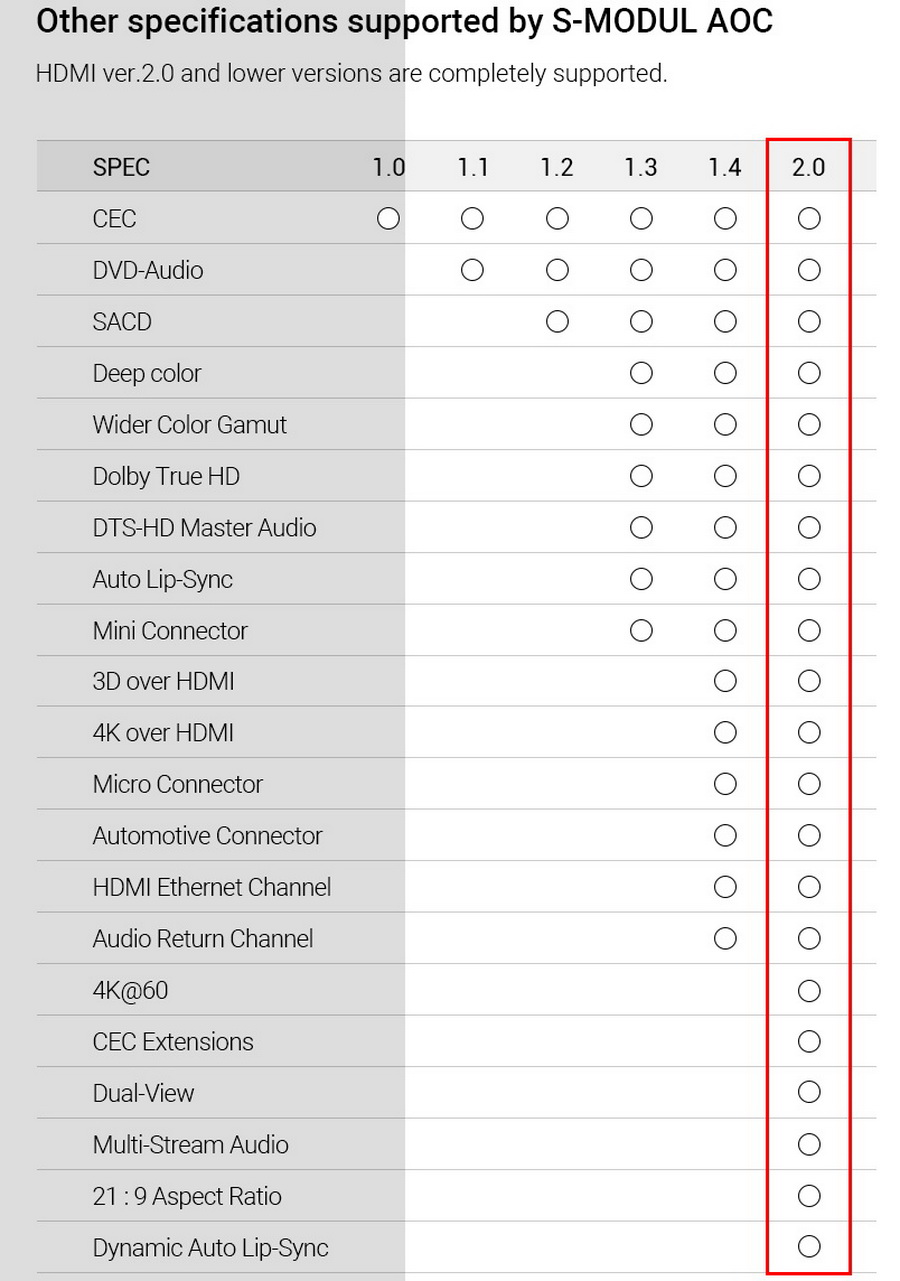900x1281 pixels.
Task: Click the SPEC column header
Action: click(x=121, y=167)
